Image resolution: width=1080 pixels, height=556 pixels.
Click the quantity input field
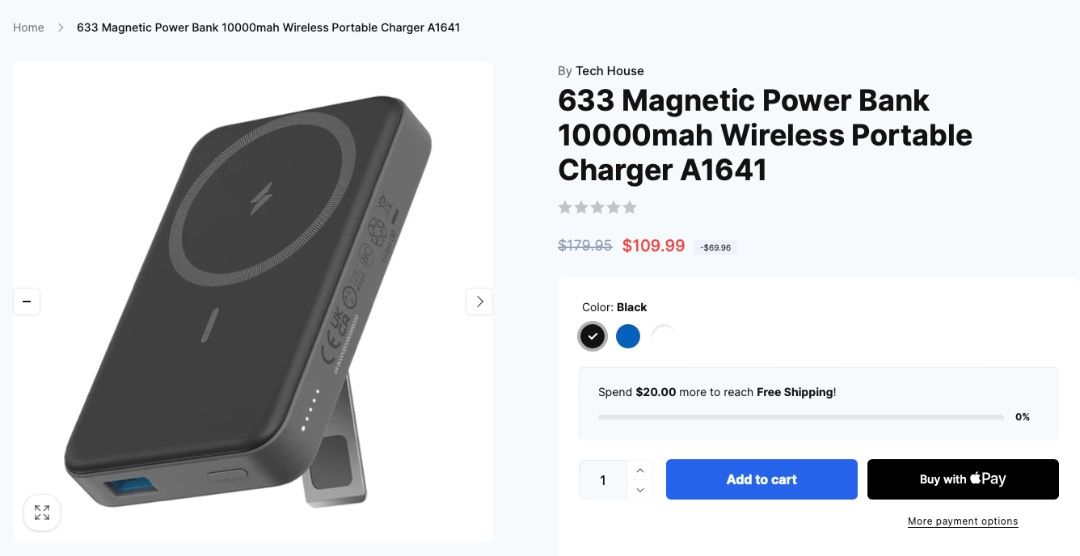point(603,480)
